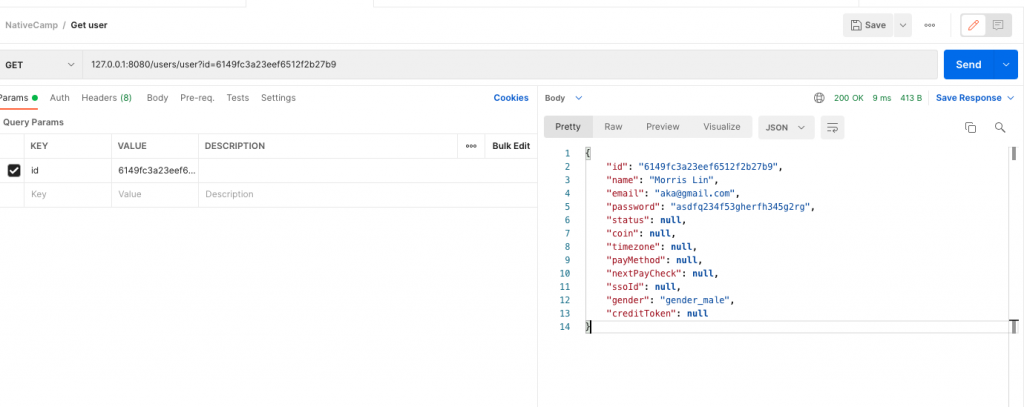The image size is (1024, 407).
Task: Open the Cookies link
Action: click(x=511, y=98)
